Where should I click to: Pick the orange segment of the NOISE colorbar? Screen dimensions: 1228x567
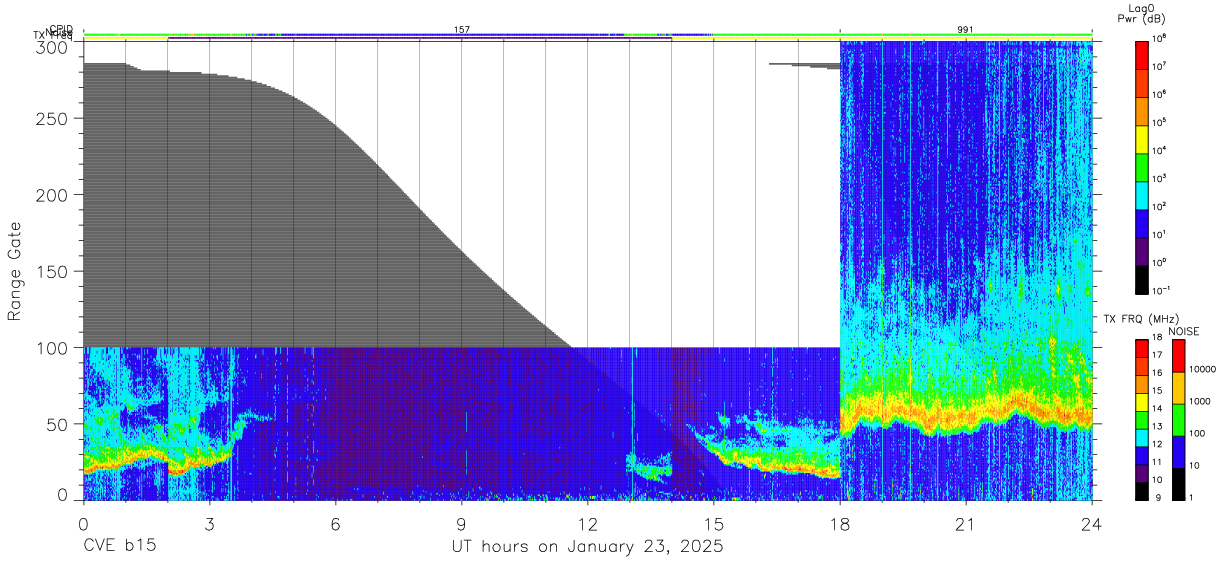click(x=1178, y=388)
